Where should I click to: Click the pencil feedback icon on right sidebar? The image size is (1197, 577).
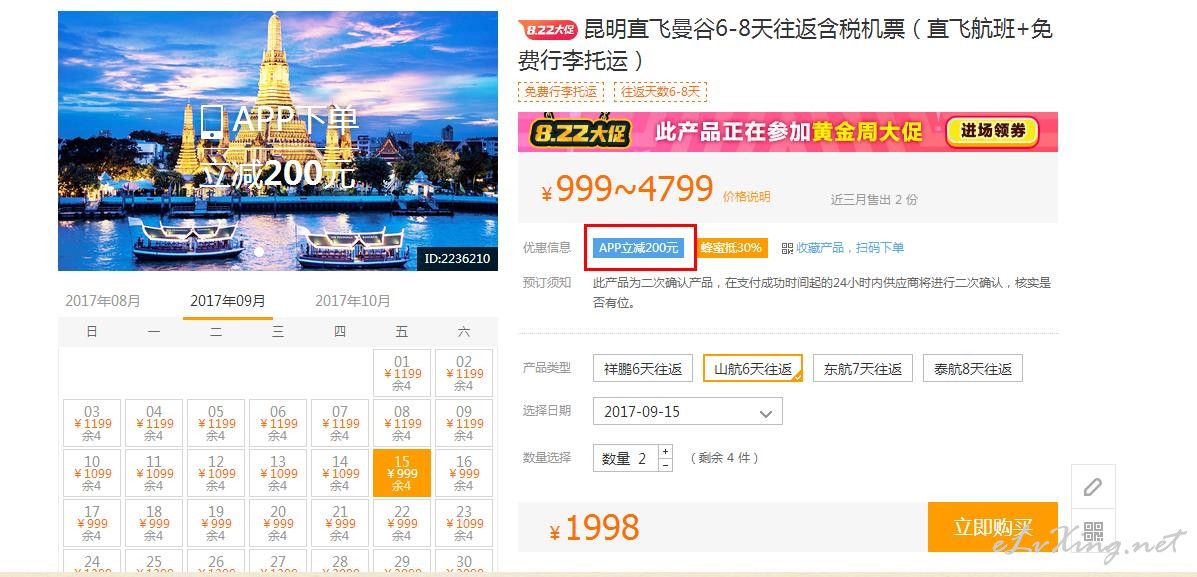pyautogui.click(x=1092, y=486)
